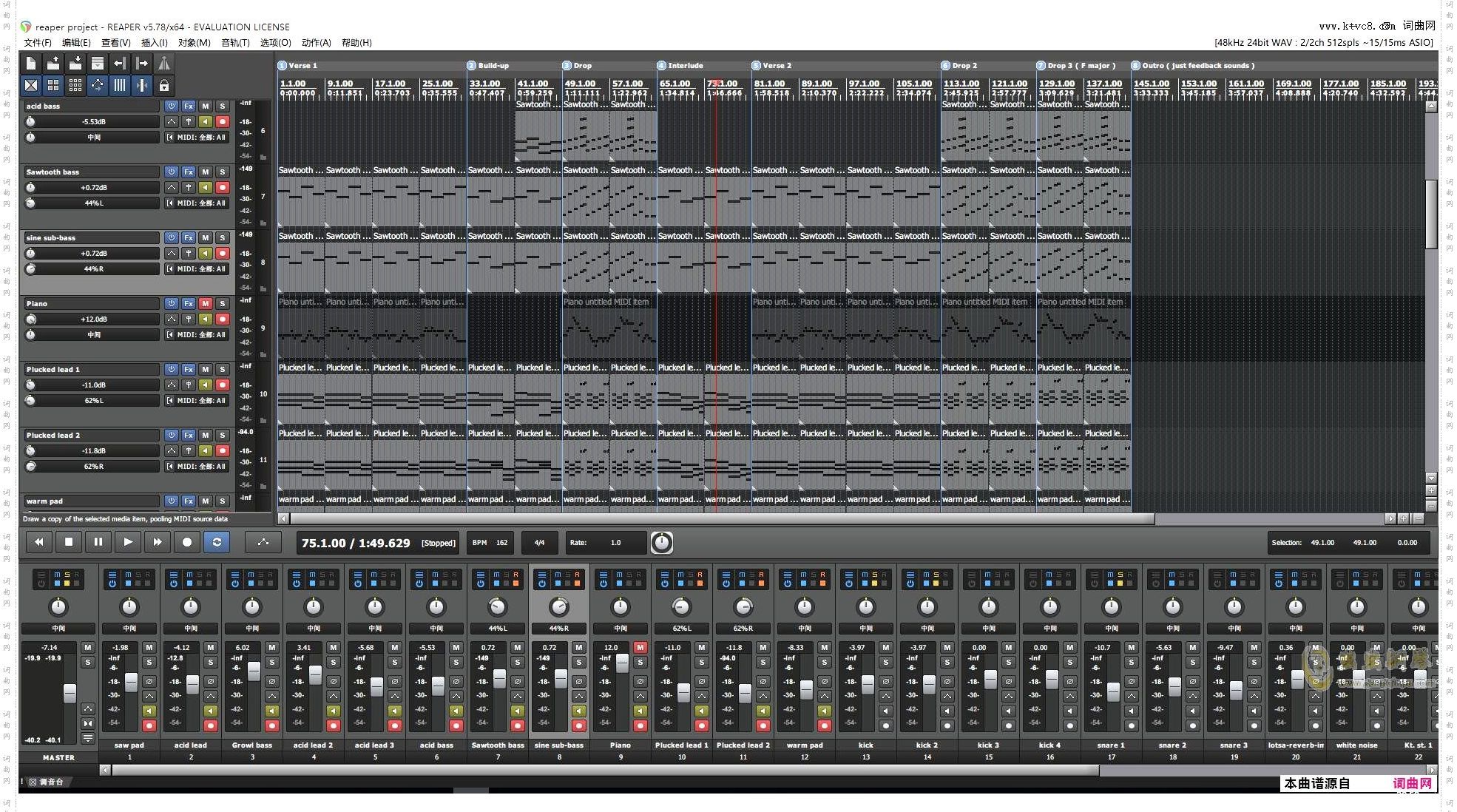The image size is (1457, 812).
Task: Click envelope button on Sawtooth bass track
Action: click(172, 187)
